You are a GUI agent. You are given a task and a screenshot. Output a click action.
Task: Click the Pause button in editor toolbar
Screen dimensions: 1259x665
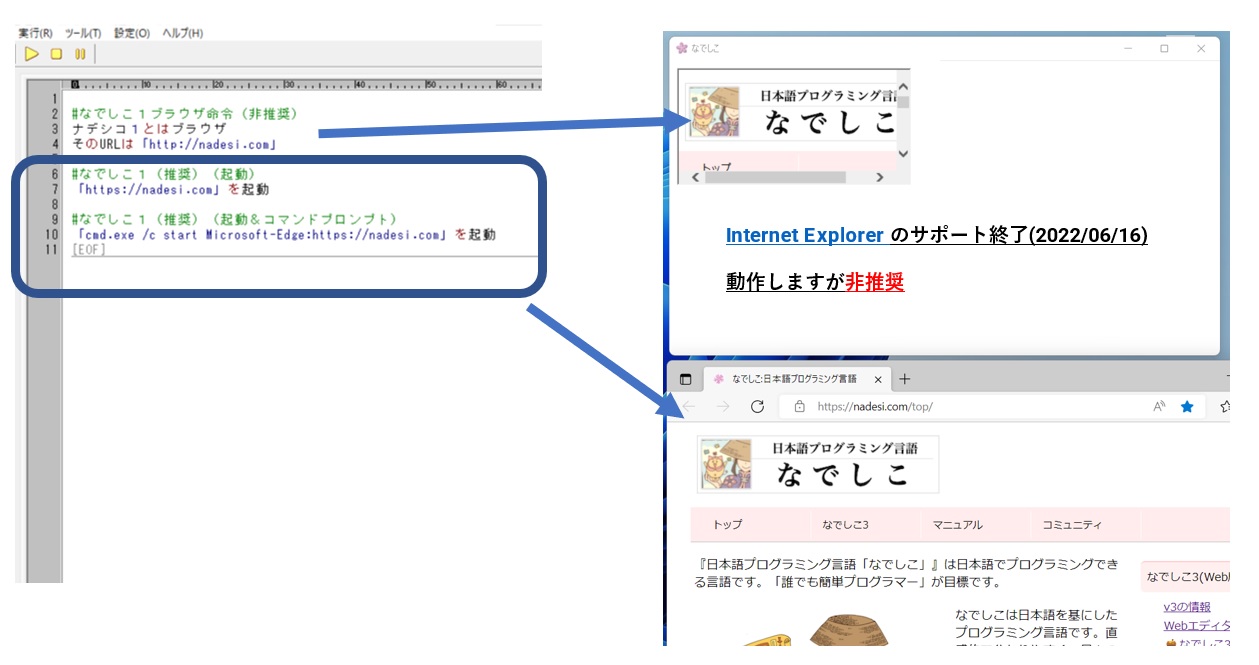80,54
